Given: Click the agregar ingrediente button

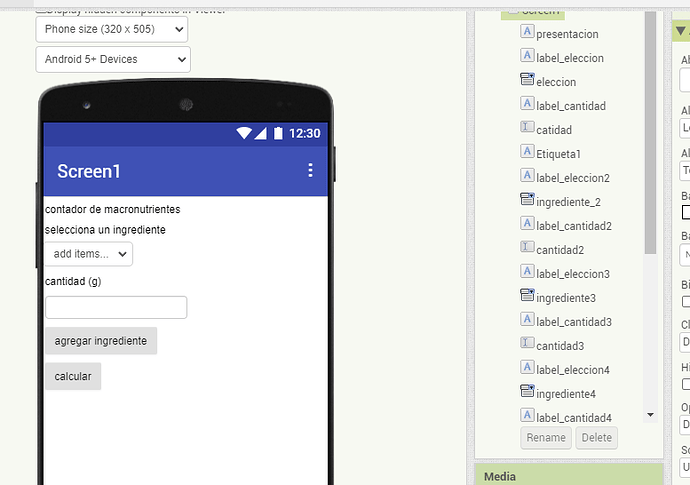Looking at the screenshot, I should (101, 341).
